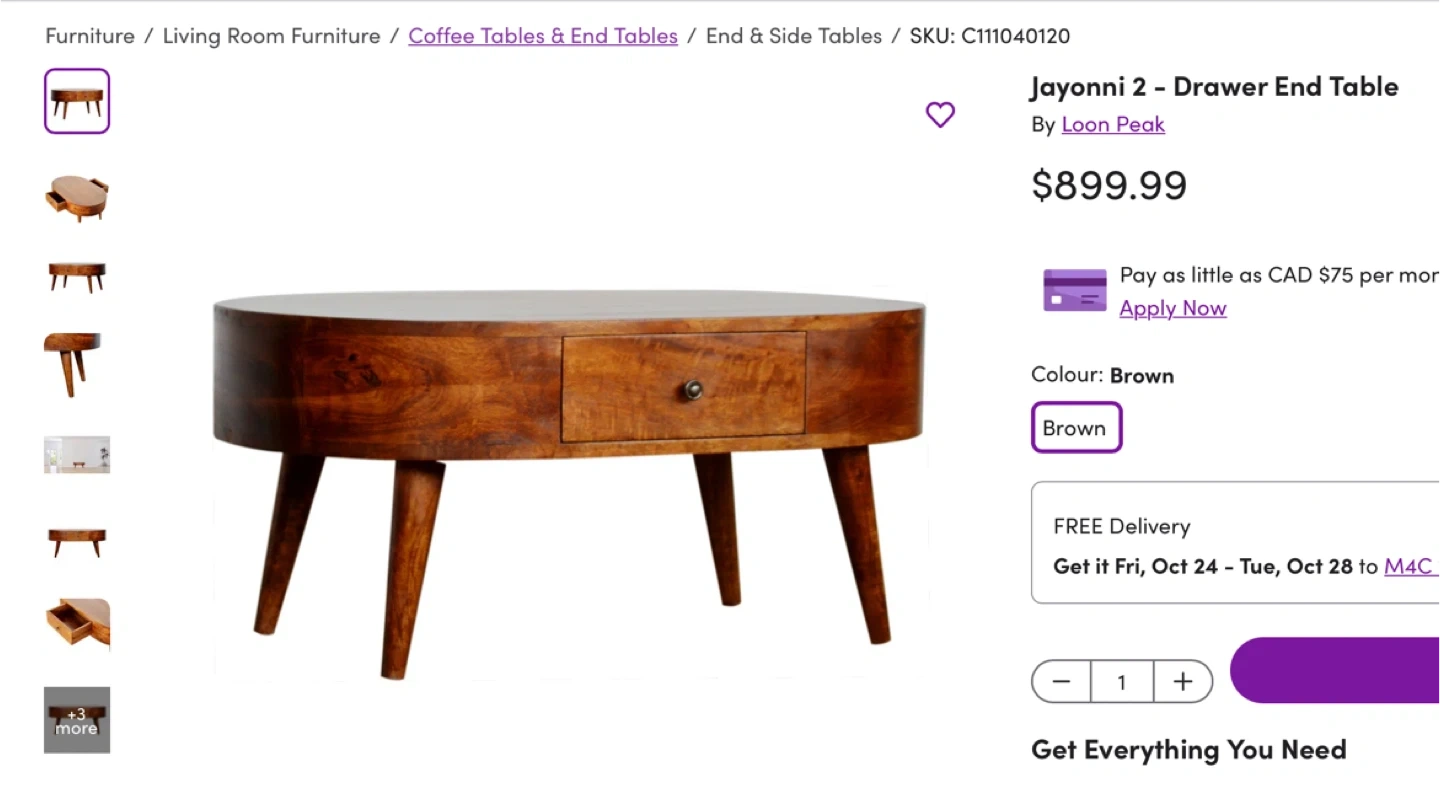Viewport: 1440px width, 788px height.
Task: View the open-drawer top-angle thumbnail
Action: point(77,197)
